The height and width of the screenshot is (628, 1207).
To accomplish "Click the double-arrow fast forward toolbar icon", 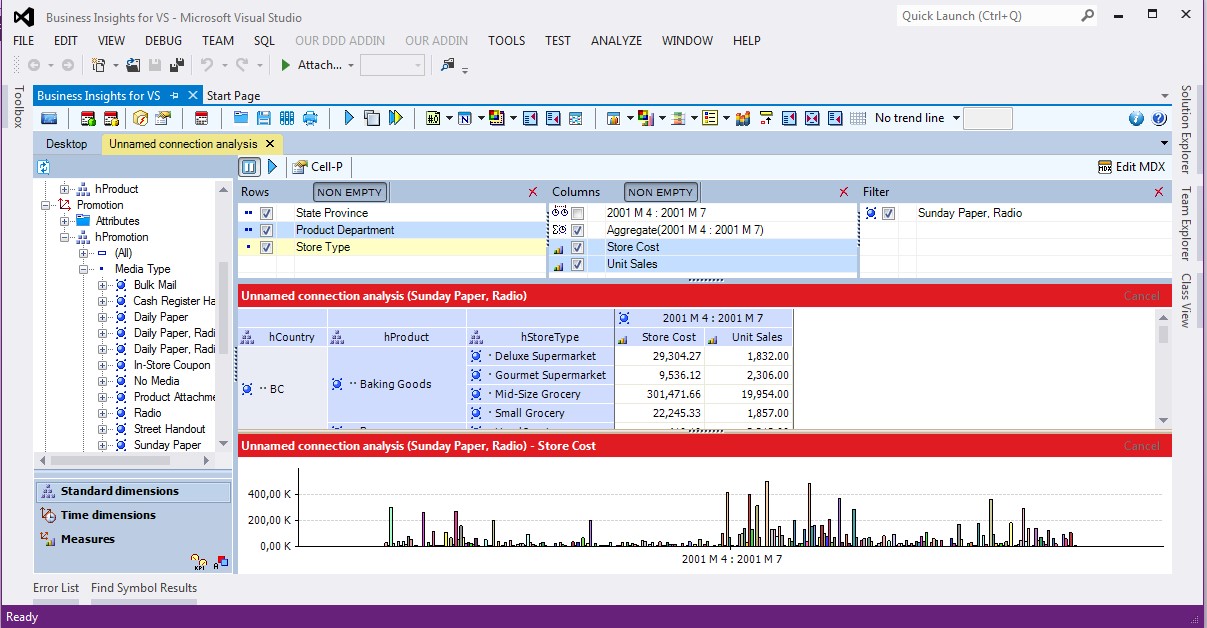I will tap(396, 118).
